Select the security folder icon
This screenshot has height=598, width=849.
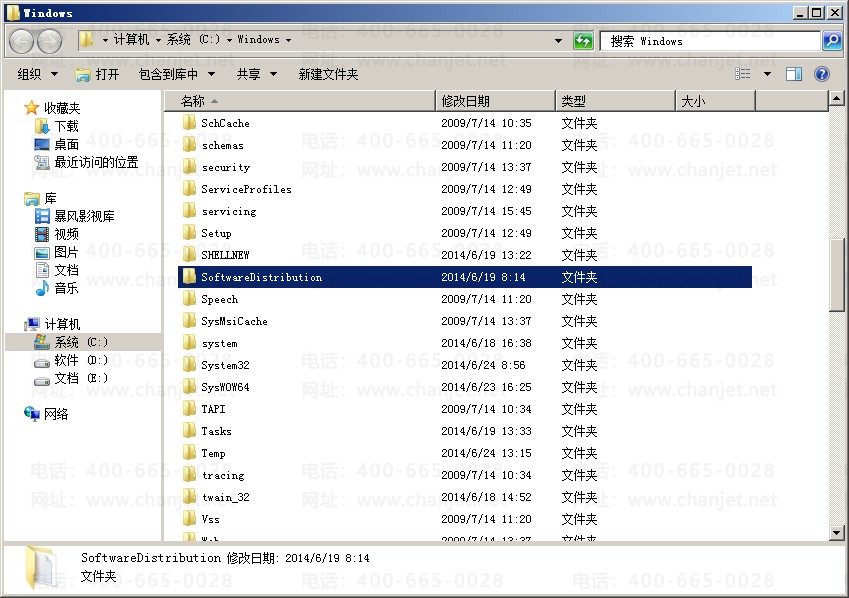point(189,167)
